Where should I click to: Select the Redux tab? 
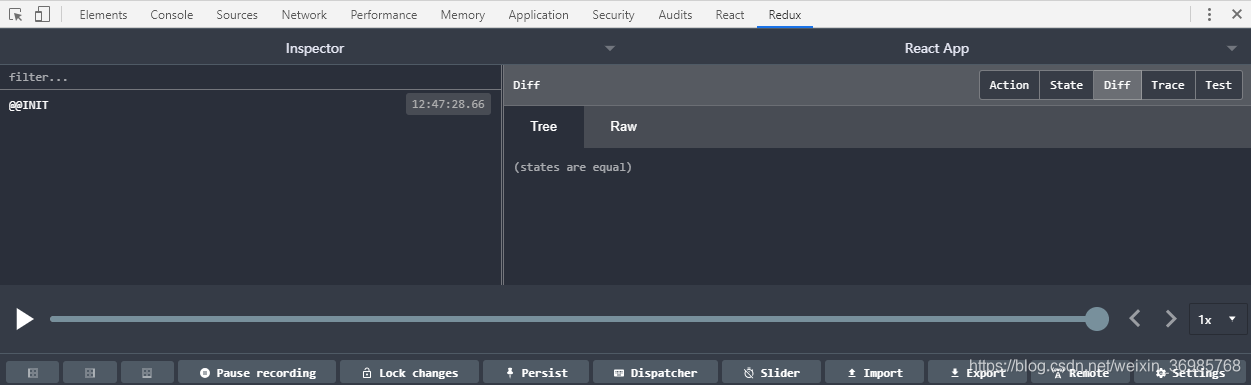(785, 14)
